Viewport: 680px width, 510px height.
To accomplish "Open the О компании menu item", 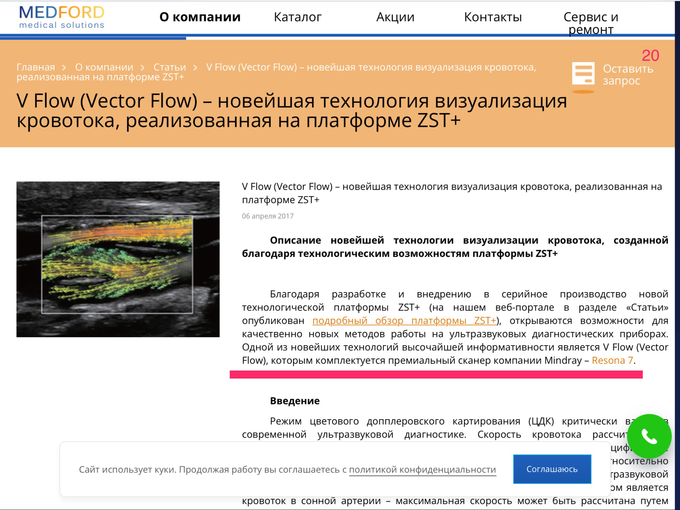I will point(200,17).
